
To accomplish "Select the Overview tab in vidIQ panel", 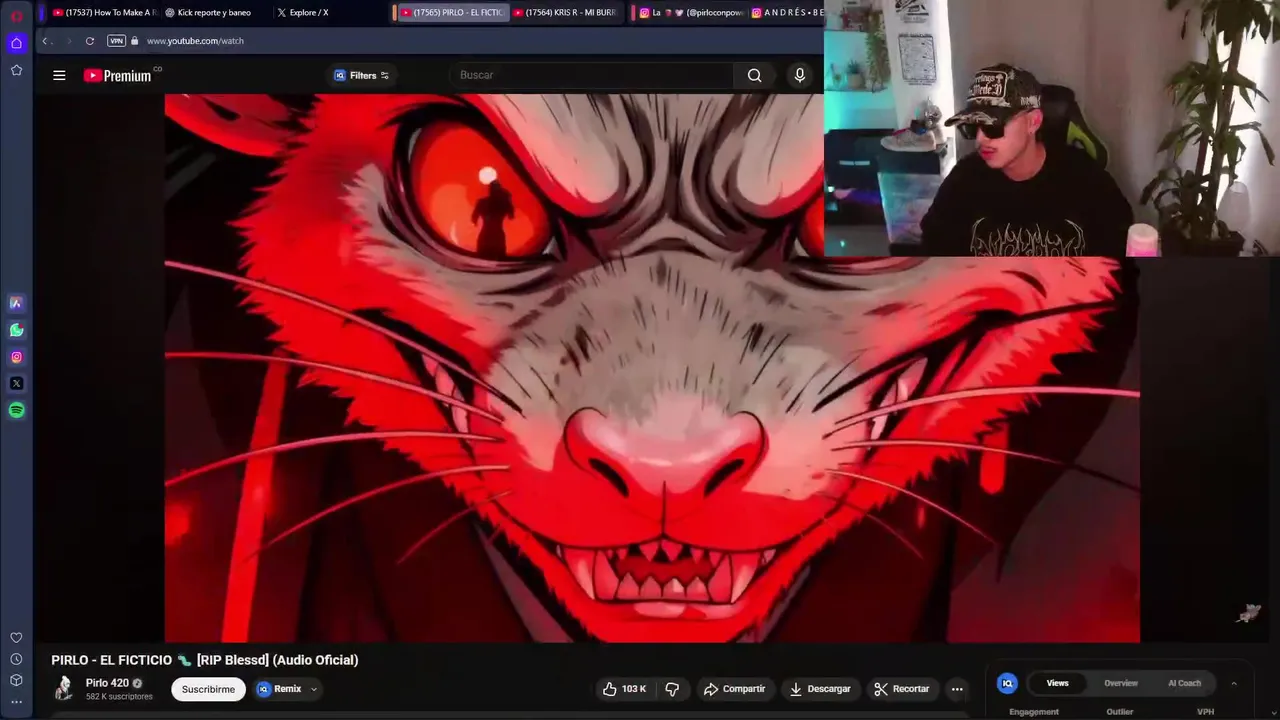I will 1121,683.
